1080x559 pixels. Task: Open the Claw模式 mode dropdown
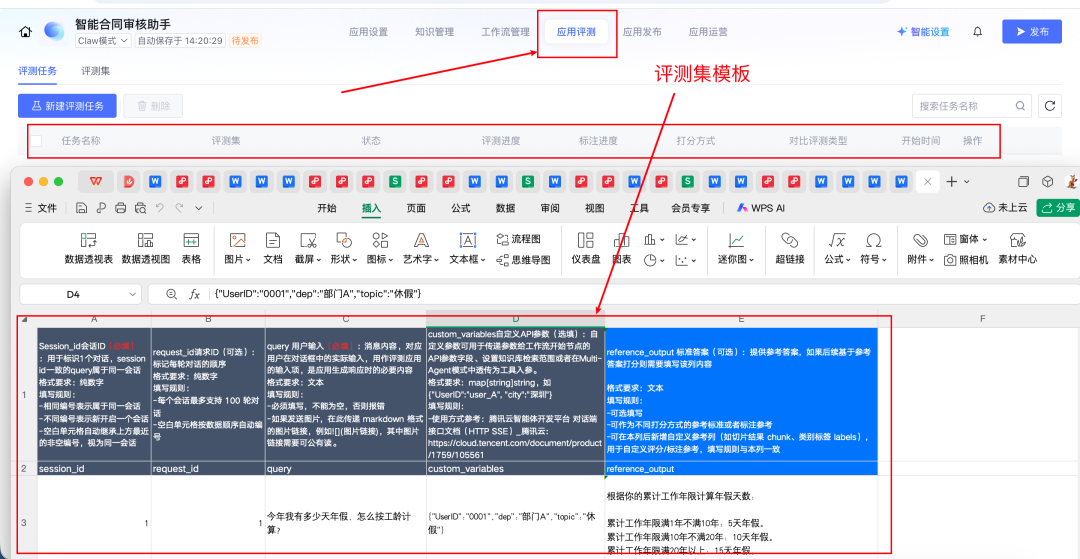click(103, 41)
